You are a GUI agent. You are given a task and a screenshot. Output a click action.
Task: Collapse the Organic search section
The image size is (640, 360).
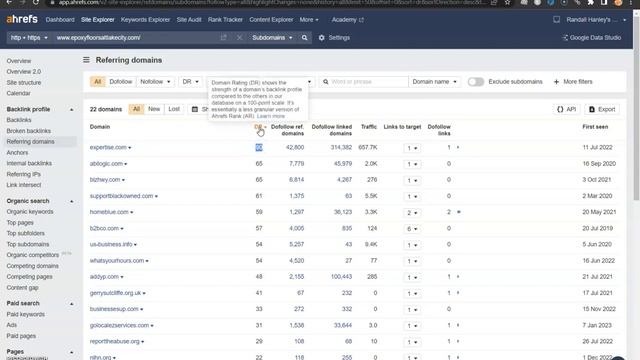coord(71,201)
